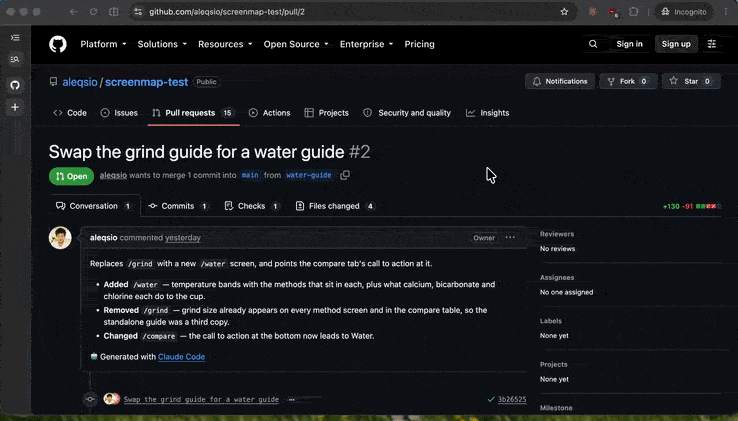
Task: Open the Pricing page link
Action: 419,44
